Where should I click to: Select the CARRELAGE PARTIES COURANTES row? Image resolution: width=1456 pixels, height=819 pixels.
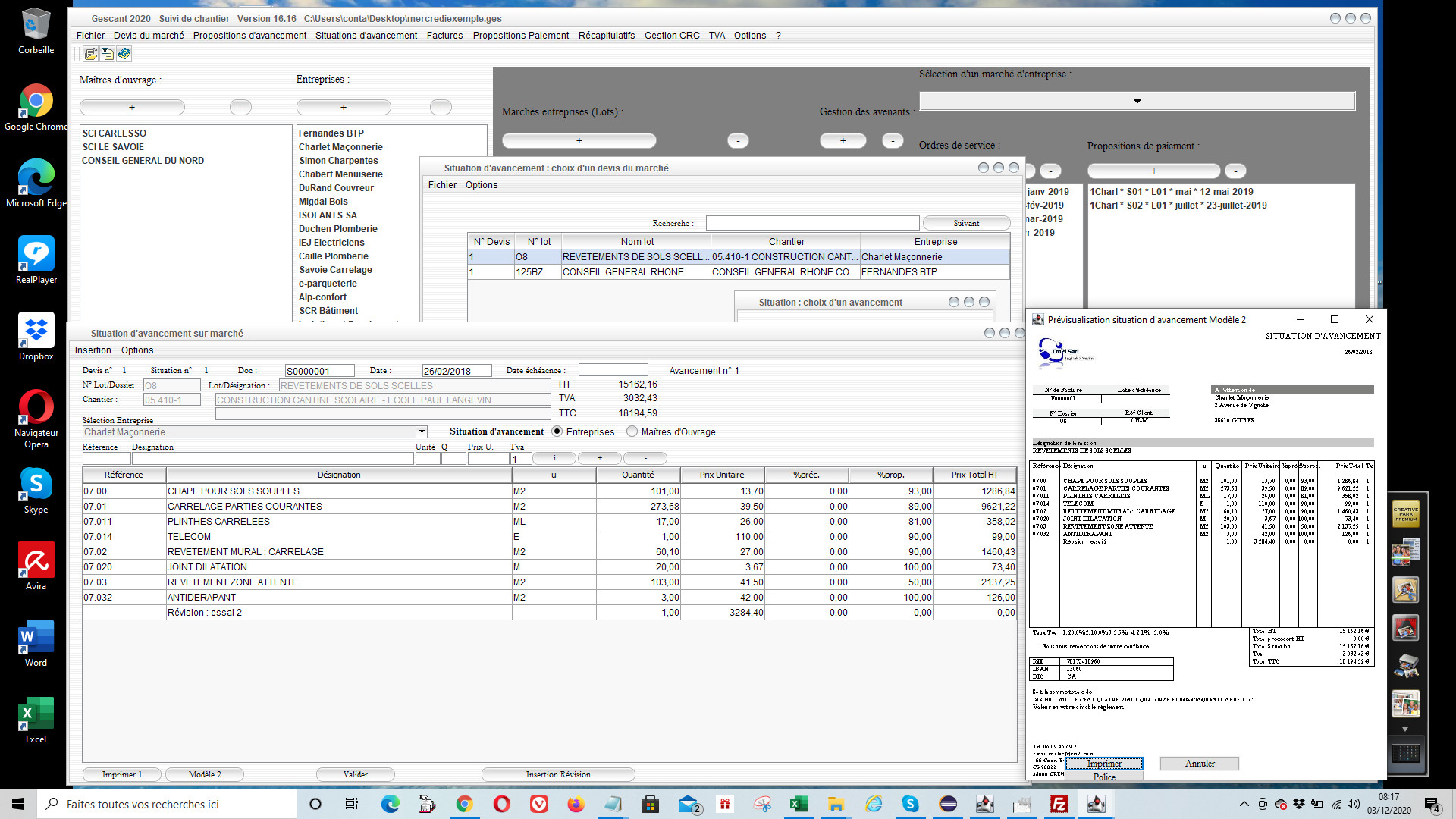pos(549,507)
